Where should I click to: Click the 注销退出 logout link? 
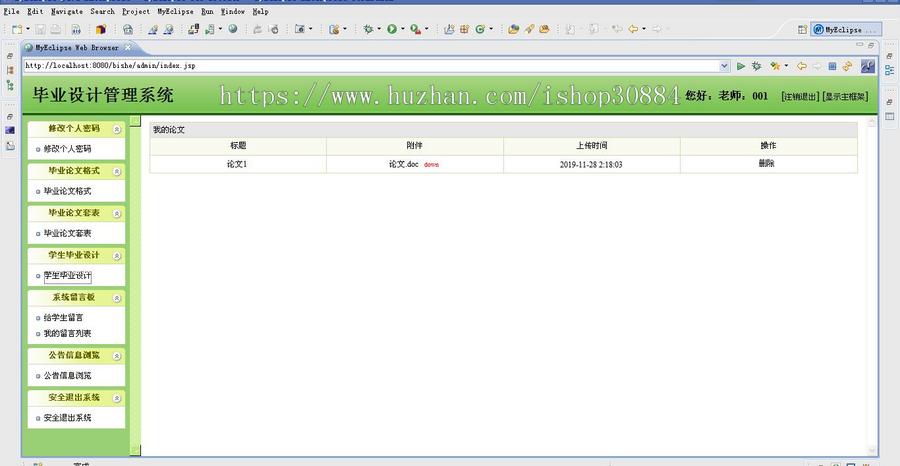(800, 96)
